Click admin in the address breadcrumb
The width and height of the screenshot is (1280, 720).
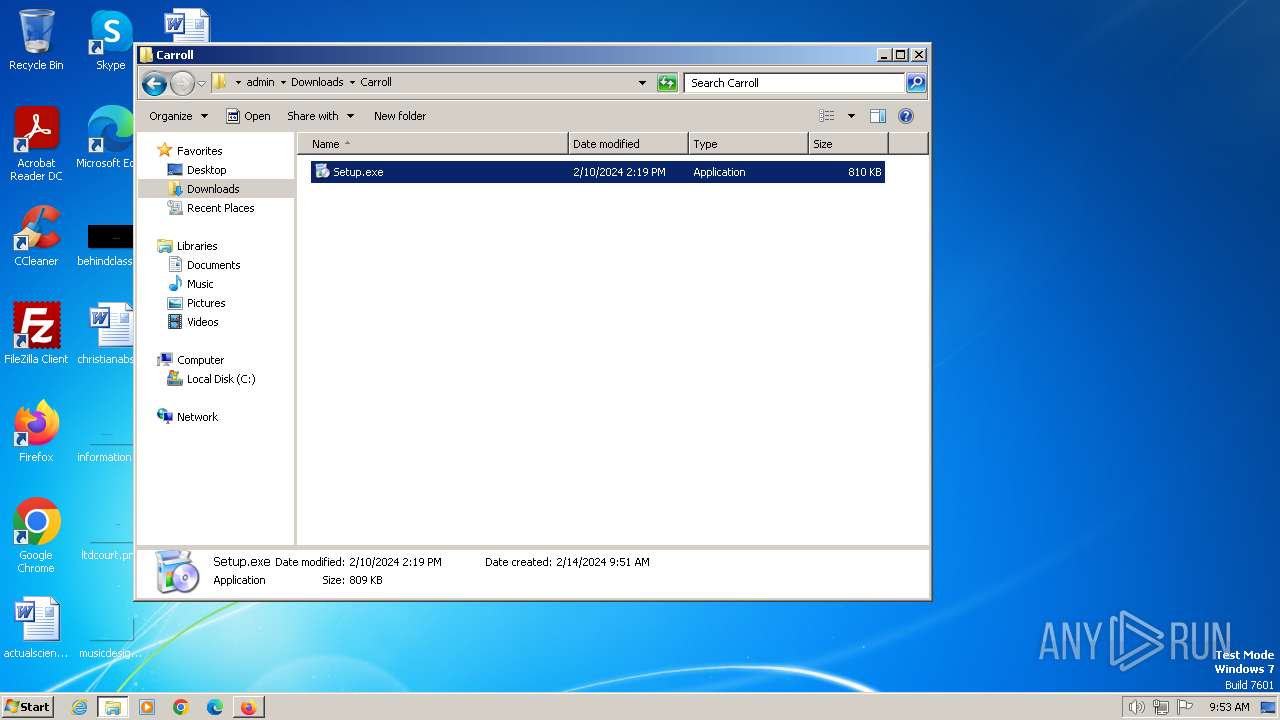[260, 83]
